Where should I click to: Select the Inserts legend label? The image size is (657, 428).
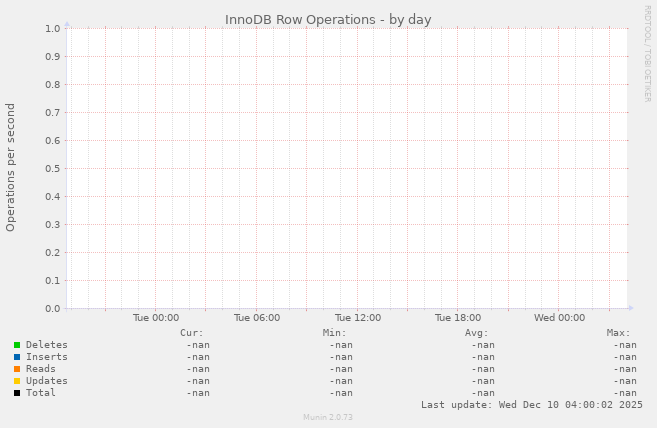point(47,357)
